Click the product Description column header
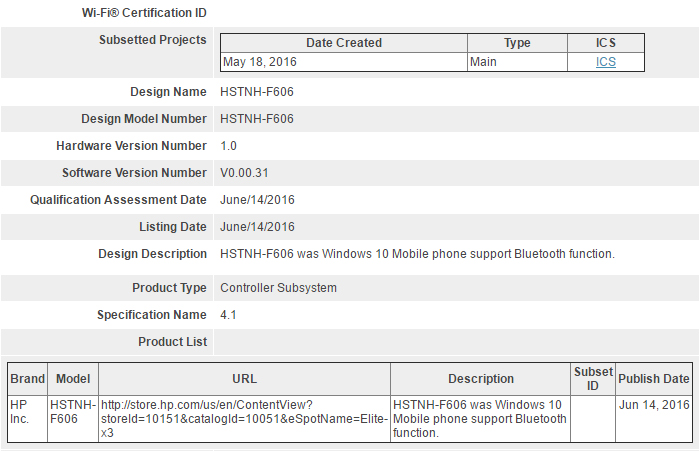The image size is (700, 451). [481, 379]
